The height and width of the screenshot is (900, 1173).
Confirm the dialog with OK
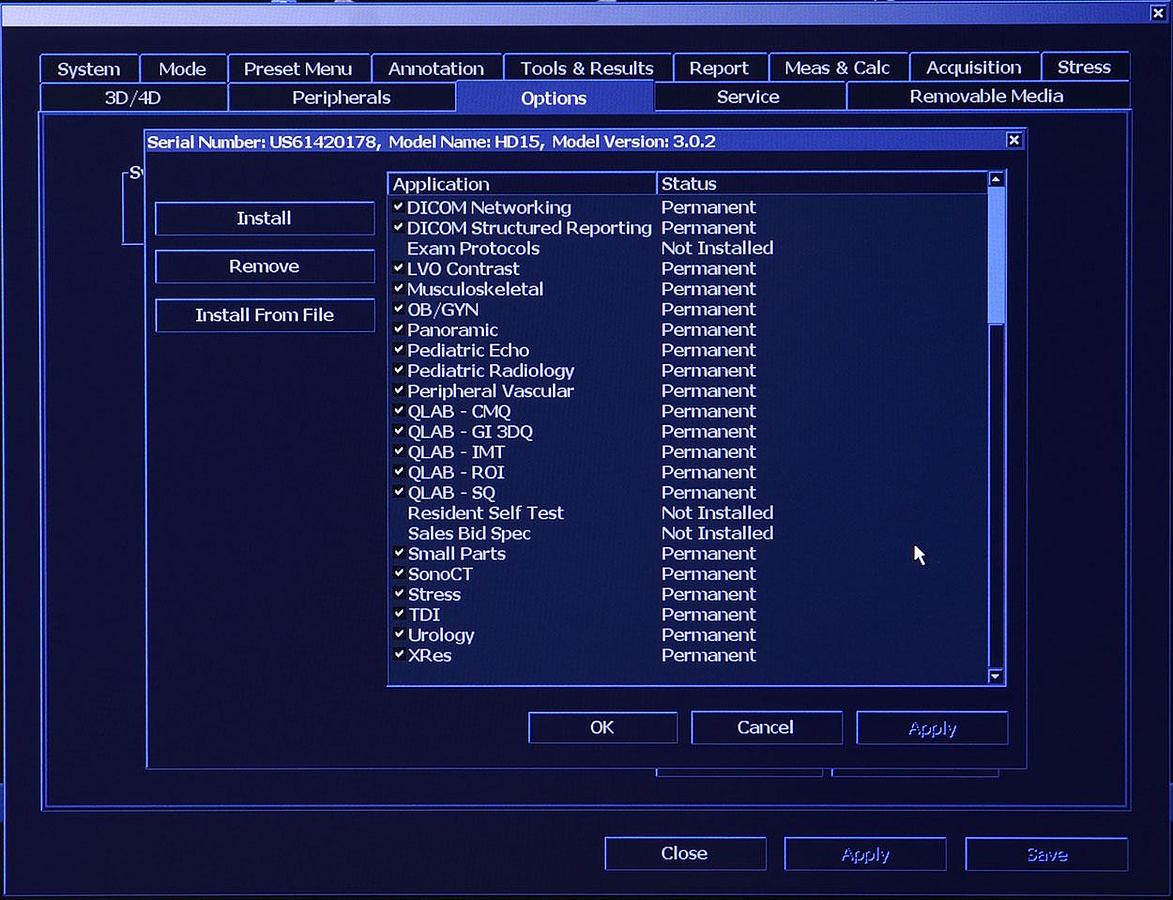coord(602,728)
